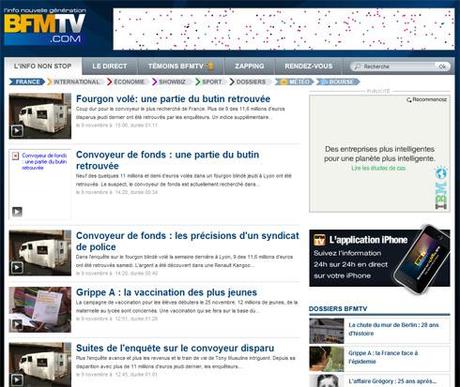Image resolution: width=460 pixels, height=387 pixels.
Task: Play video on the syndicat de police thumbnail
Action: coord(17,267)
